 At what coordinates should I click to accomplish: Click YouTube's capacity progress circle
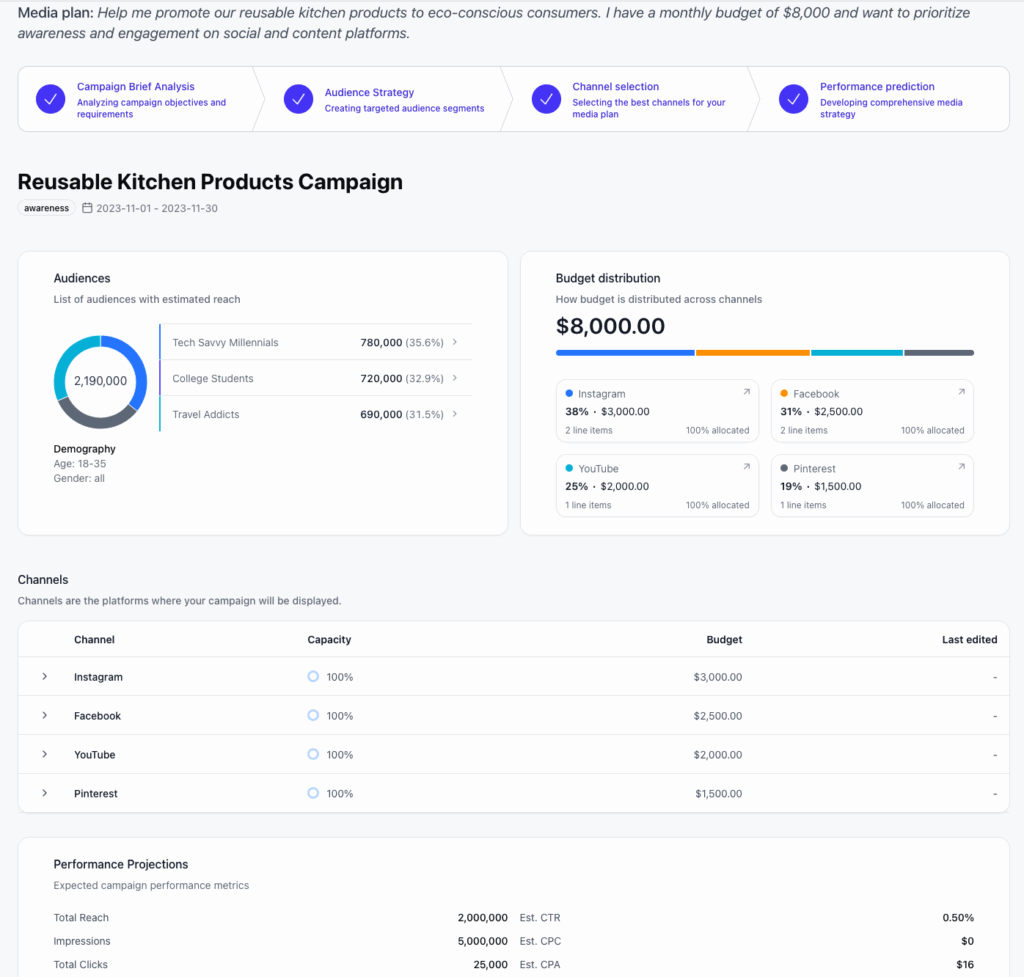[x=313, y=754]
